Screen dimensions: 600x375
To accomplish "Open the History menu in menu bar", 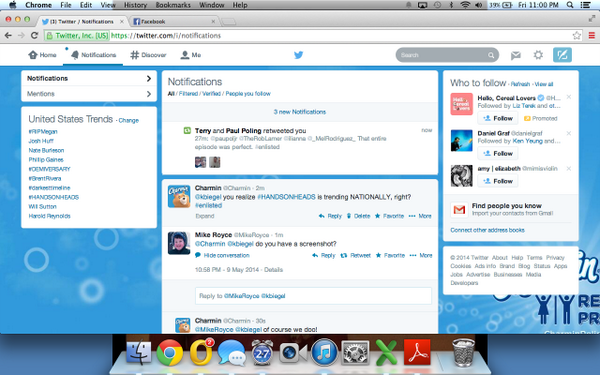I will pos(135,5).
